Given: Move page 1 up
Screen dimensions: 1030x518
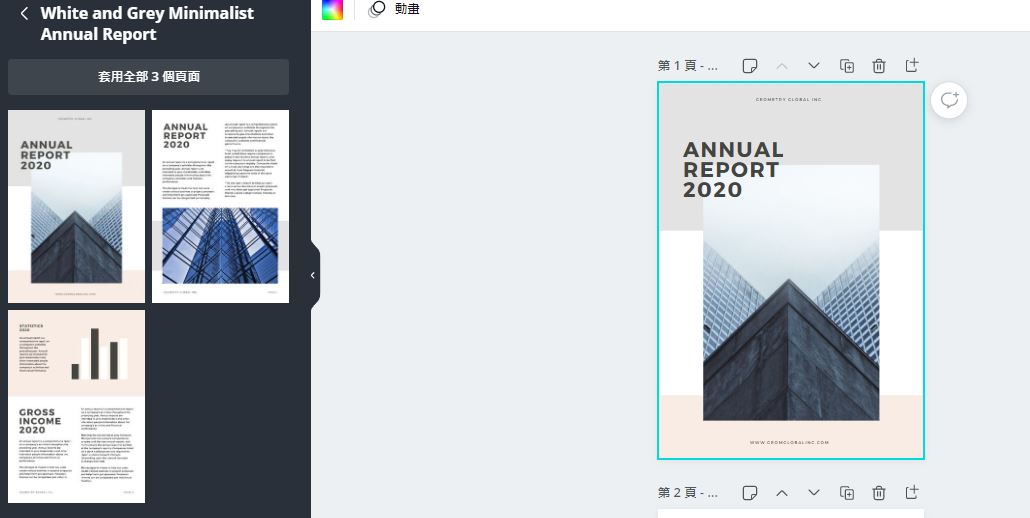Looking at the screenshot, I should tap(782, 66).
